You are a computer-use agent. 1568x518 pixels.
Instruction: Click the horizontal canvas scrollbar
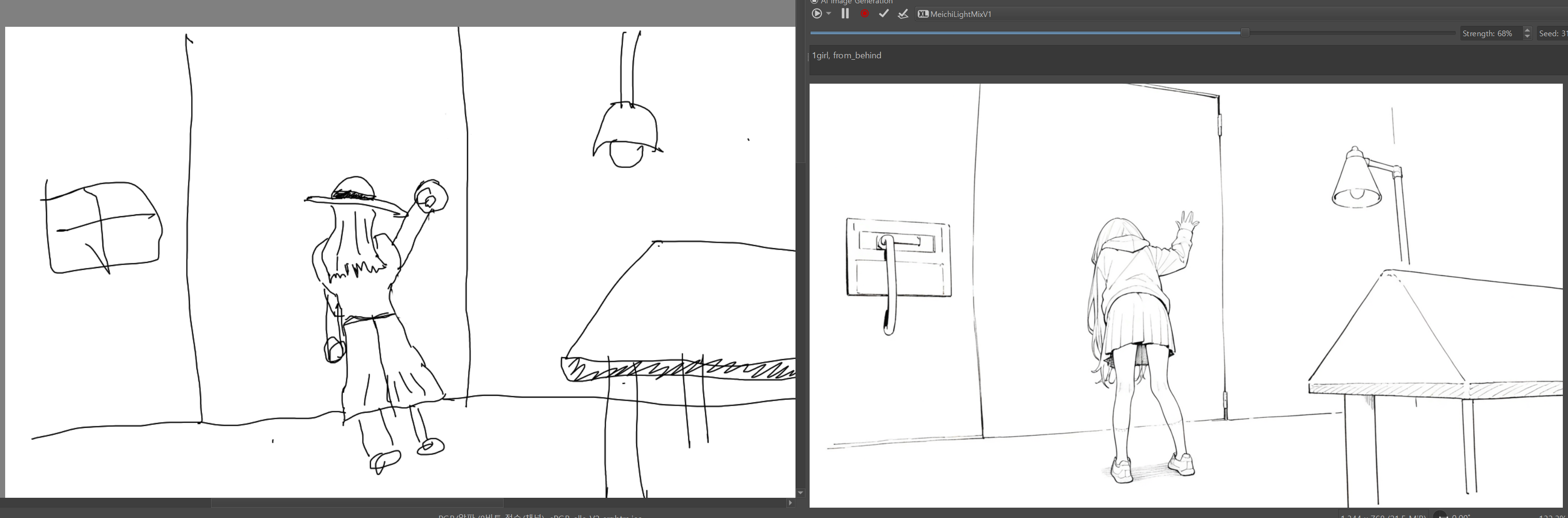(357, 503)
